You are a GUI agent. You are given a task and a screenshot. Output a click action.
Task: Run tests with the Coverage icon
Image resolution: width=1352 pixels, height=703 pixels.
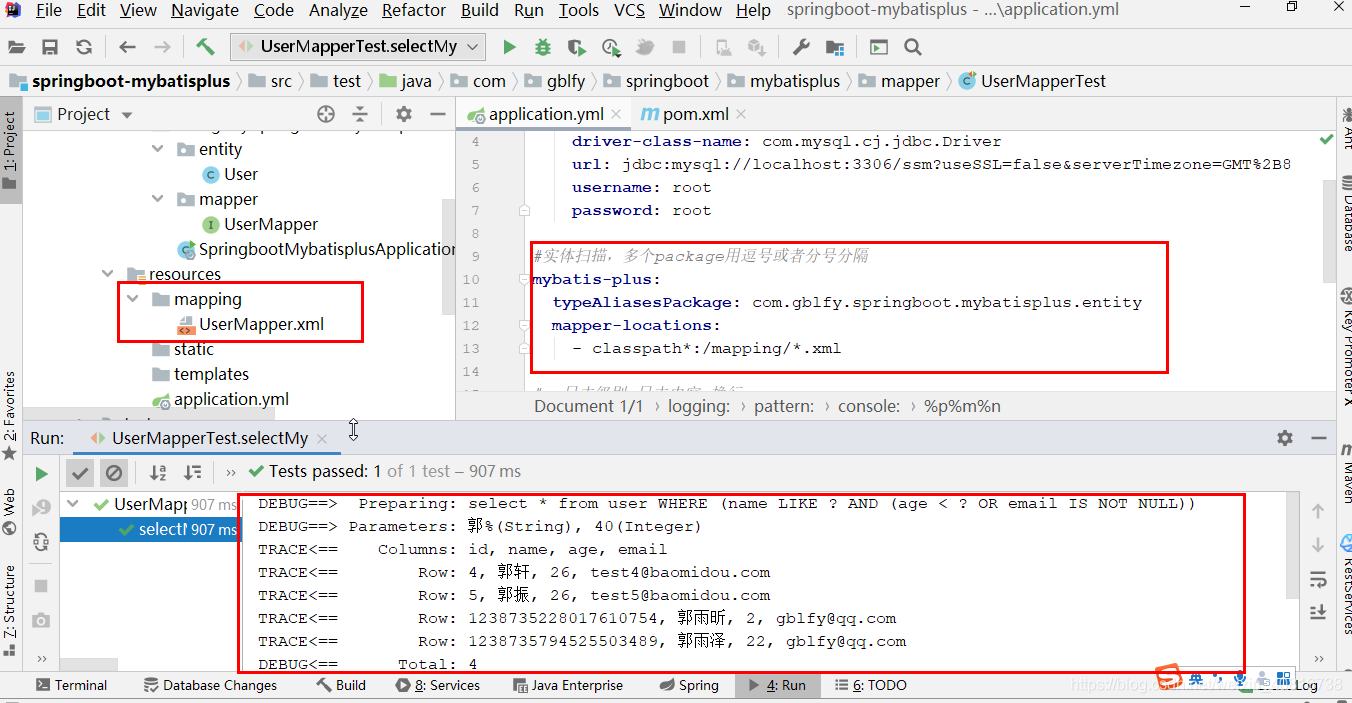coord(575,46)
